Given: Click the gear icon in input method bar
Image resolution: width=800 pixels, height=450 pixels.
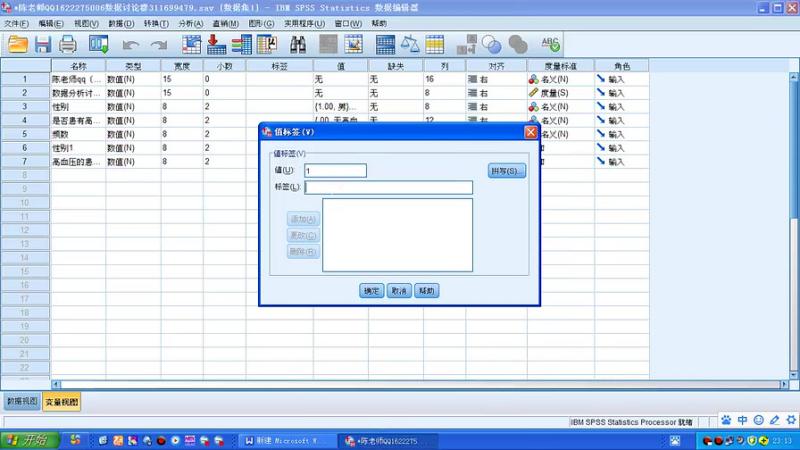Looking at the screenshot, I should coord(791,420).
